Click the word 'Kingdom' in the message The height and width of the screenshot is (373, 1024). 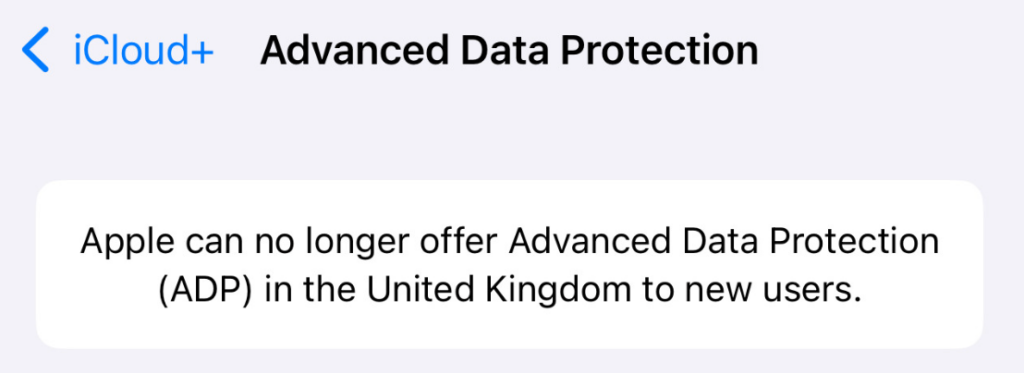(541, 291)
